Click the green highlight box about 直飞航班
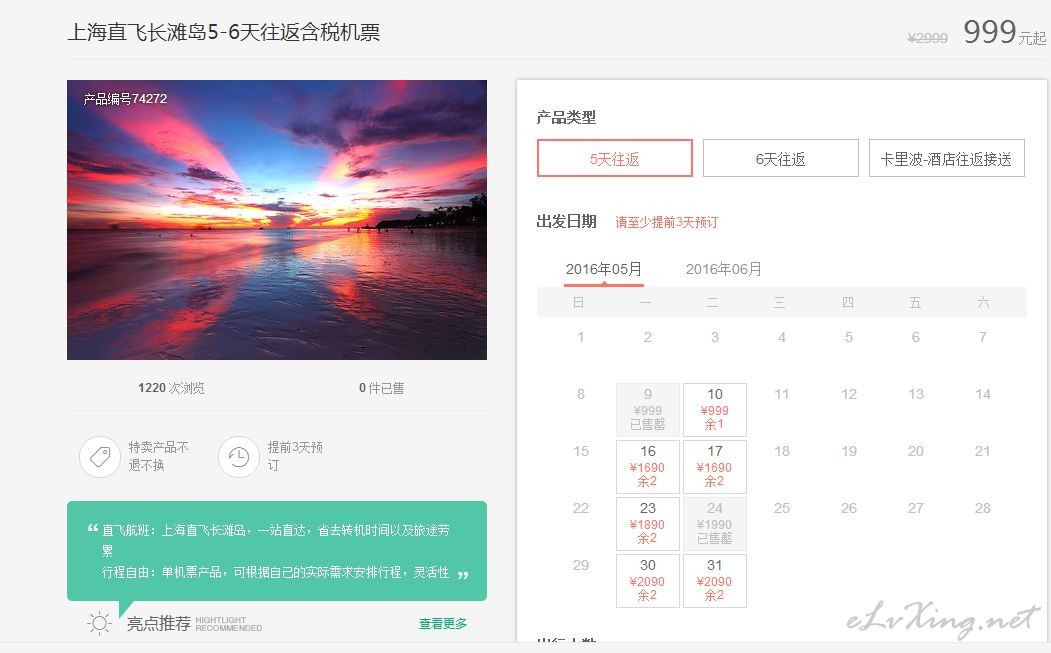Screen dimensions: 1051x653 click(277, 551)
